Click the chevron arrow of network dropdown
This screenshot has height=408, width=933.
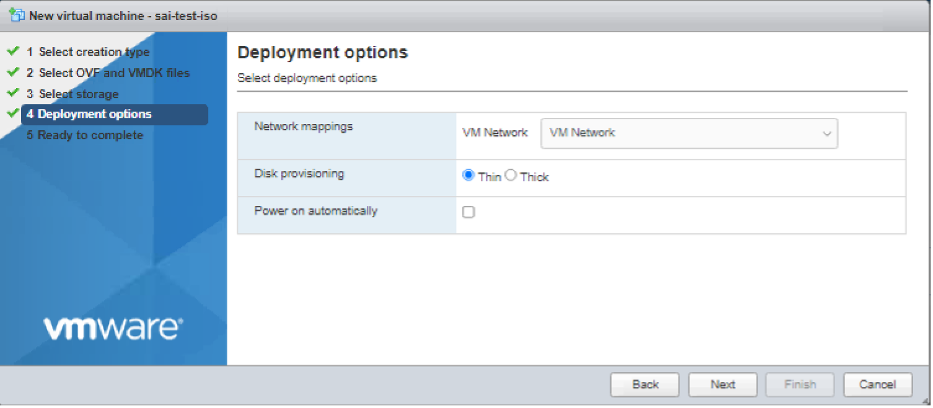pyautogui.click(x=826, y=134)
